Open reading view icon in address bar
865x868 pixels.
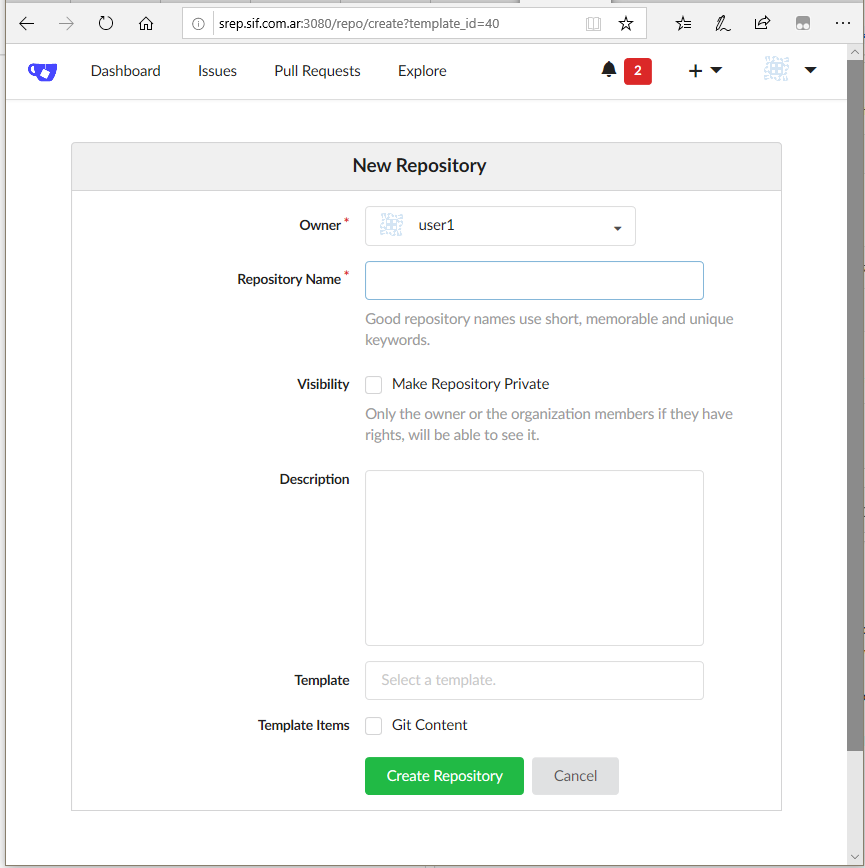click(x=593, y=24)
